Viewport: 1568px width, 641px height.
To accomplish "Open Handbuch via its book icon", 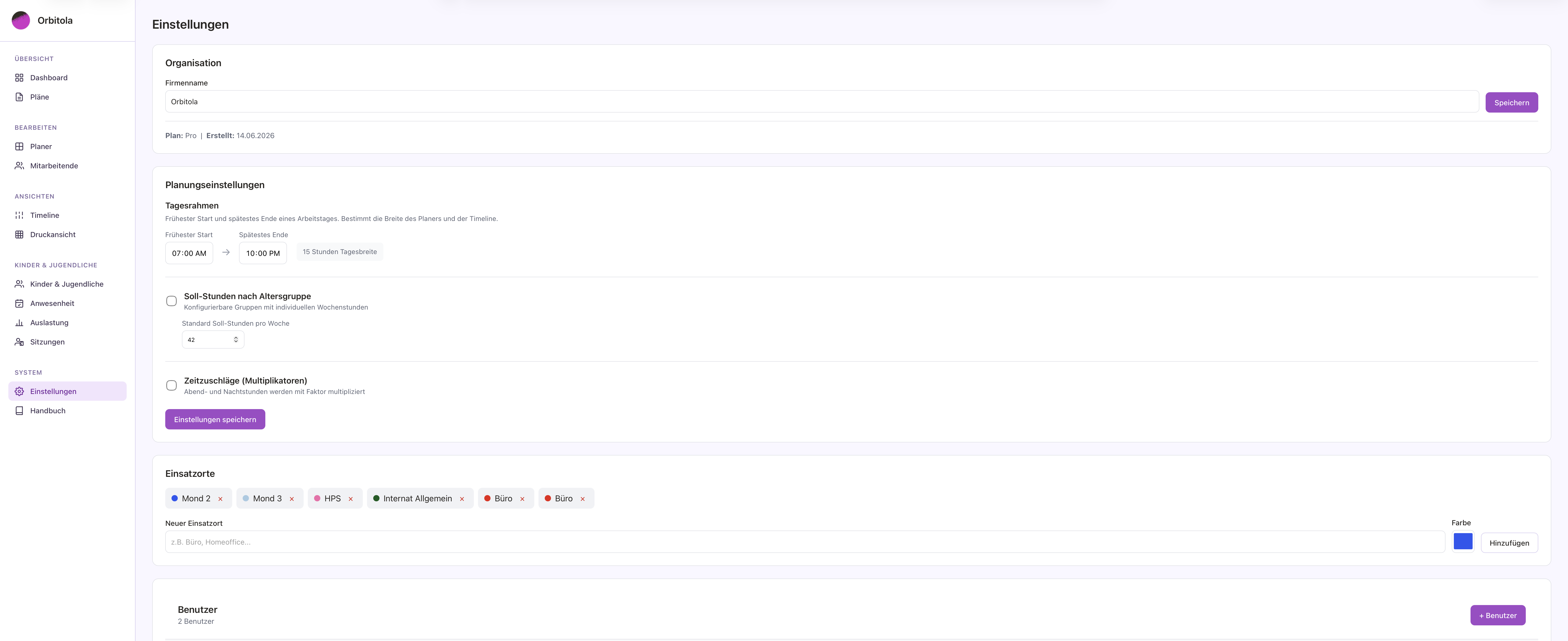I will [x=20, y=410].
